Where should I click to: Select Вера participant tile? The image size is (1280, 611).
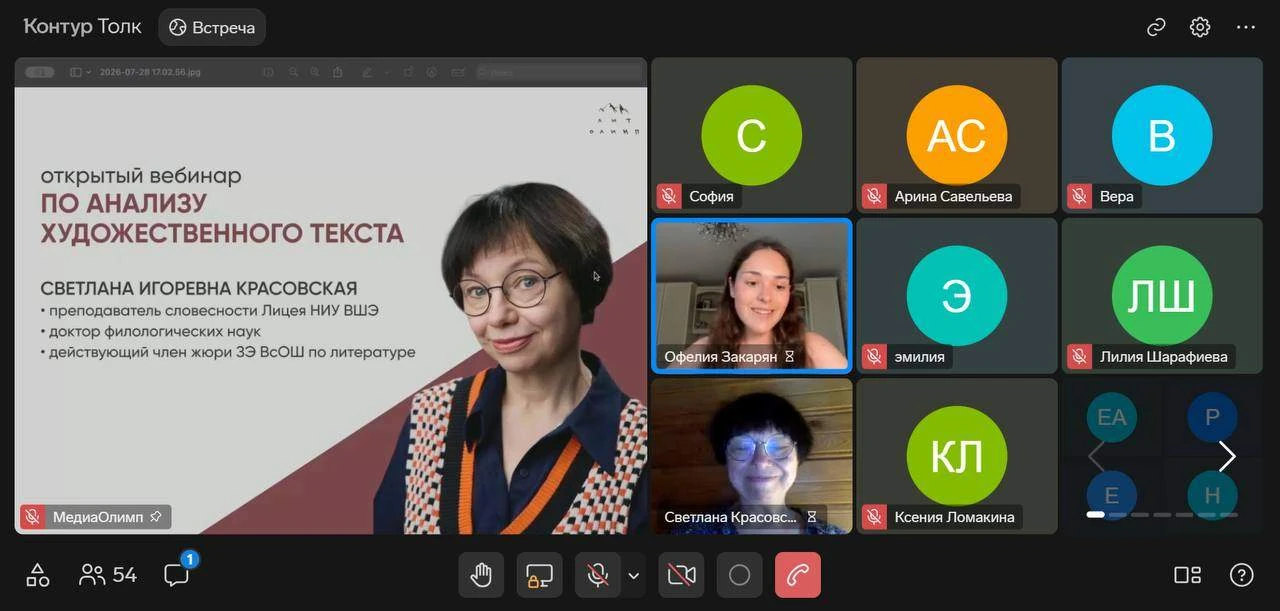pos(1162,135)
